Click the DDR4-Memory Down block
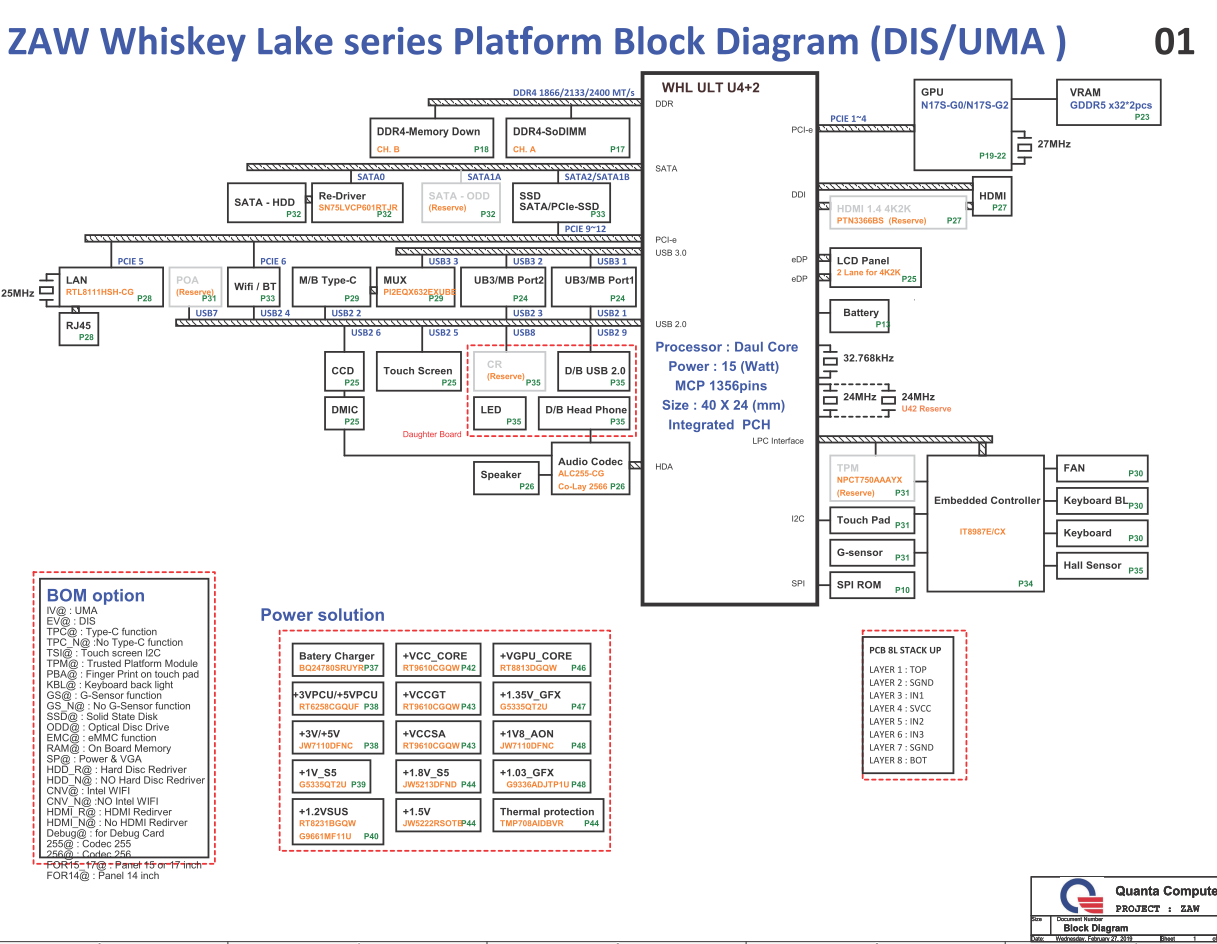The image size is (1217, 944). (432, 138)
